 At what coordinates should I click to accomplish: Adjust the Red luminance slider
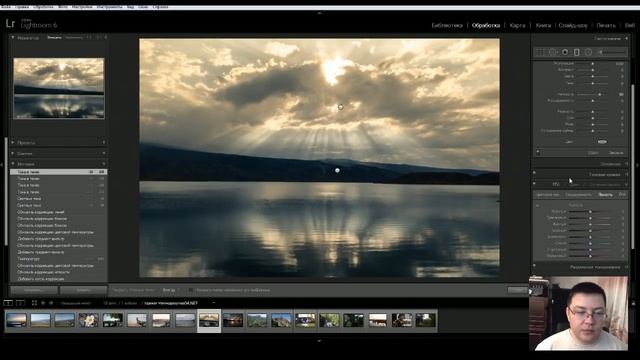(590, 211)
